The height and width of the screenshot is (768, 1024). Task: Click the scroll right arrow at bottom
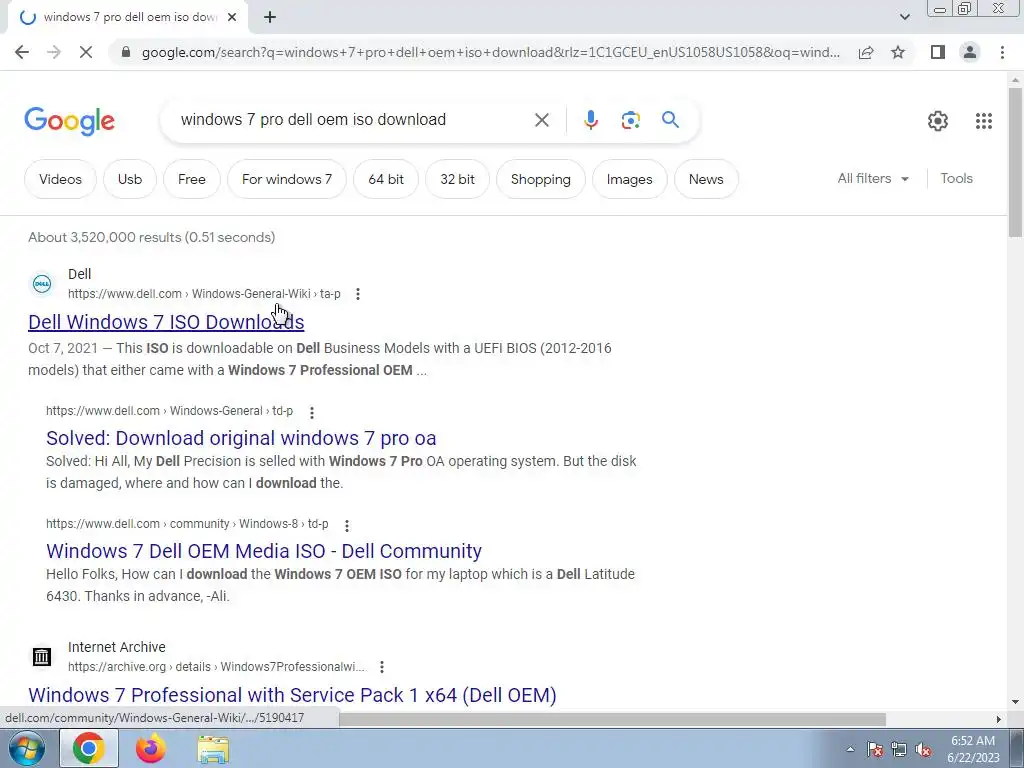pyautogui.click(x=999, y=719)
